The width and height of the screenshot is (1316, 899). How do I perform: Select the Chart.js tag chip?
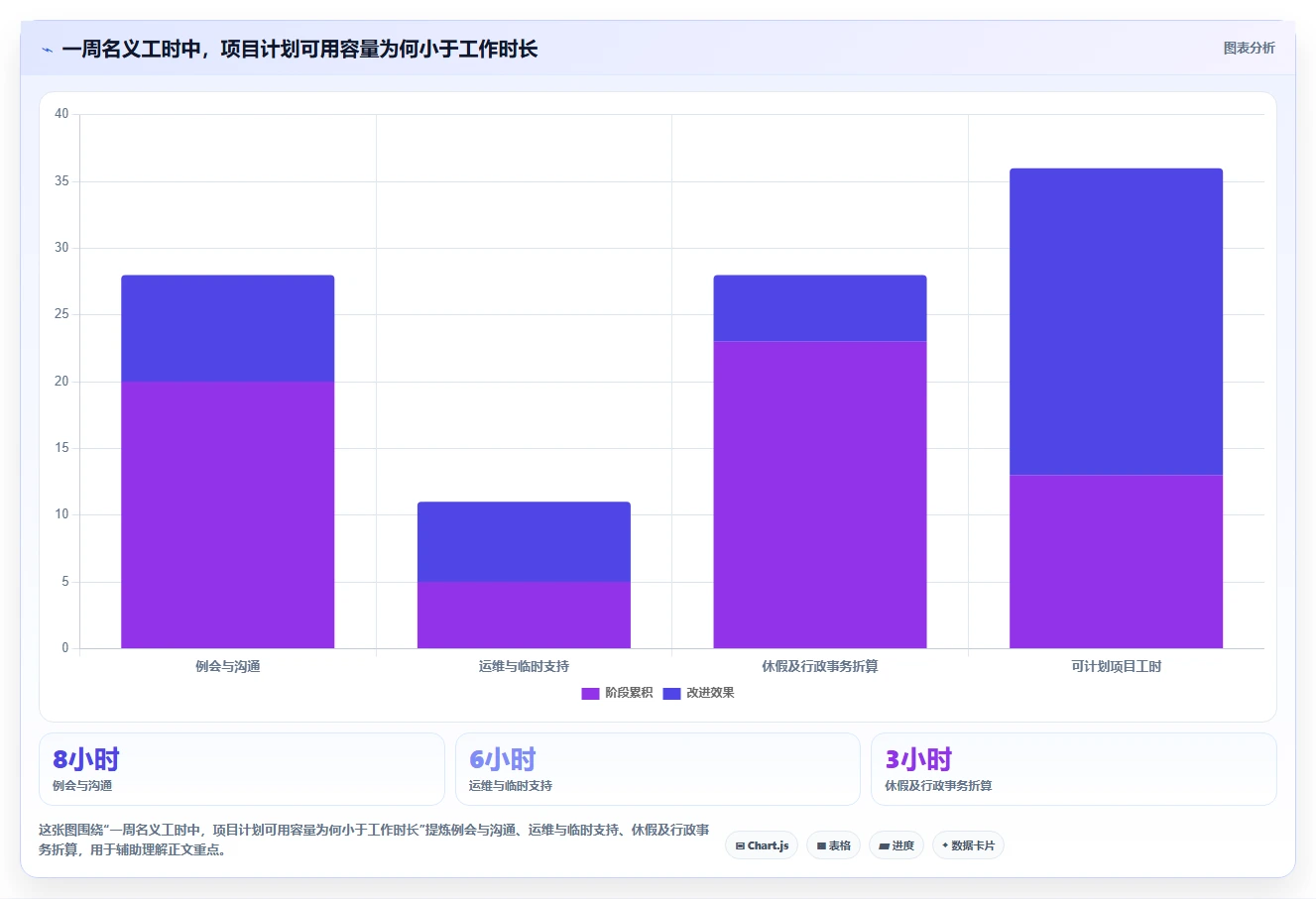point(762,845)
